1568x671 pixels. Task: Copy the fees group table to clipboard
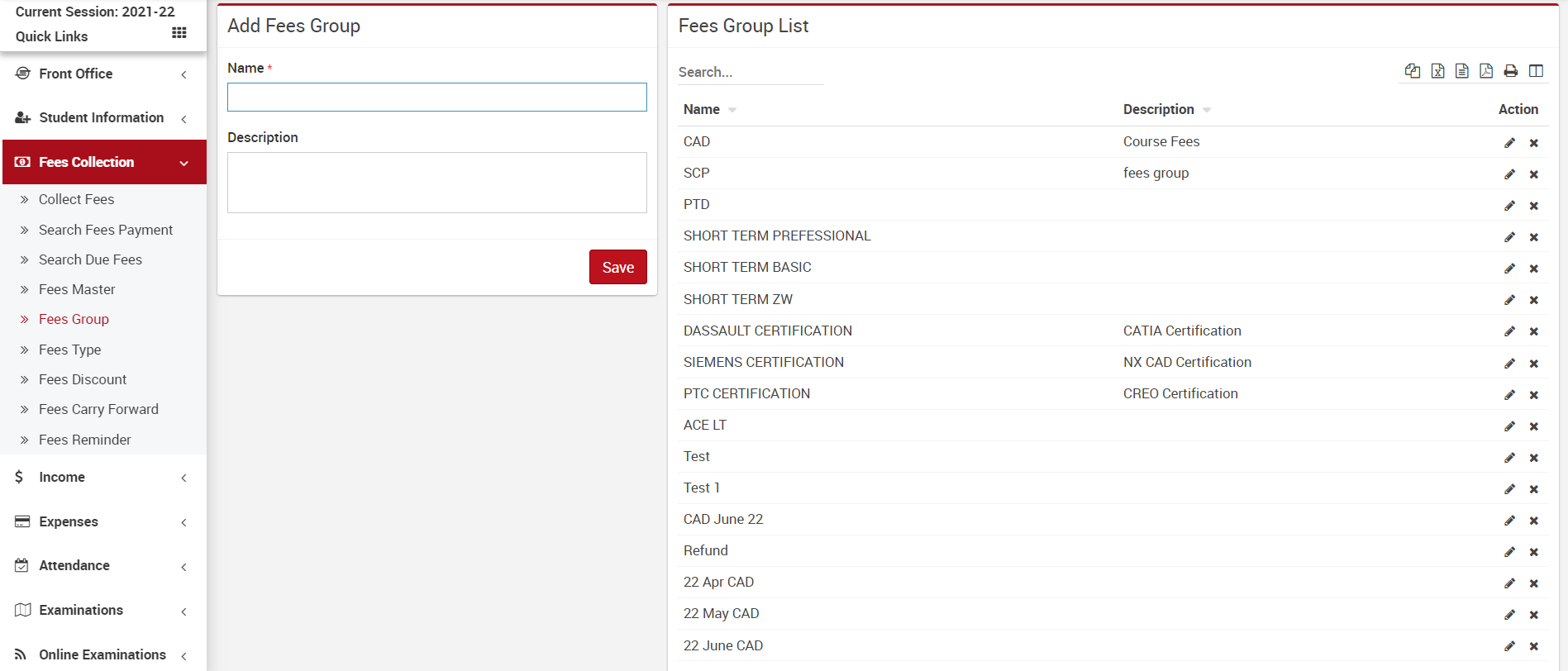click(1413, 71)
